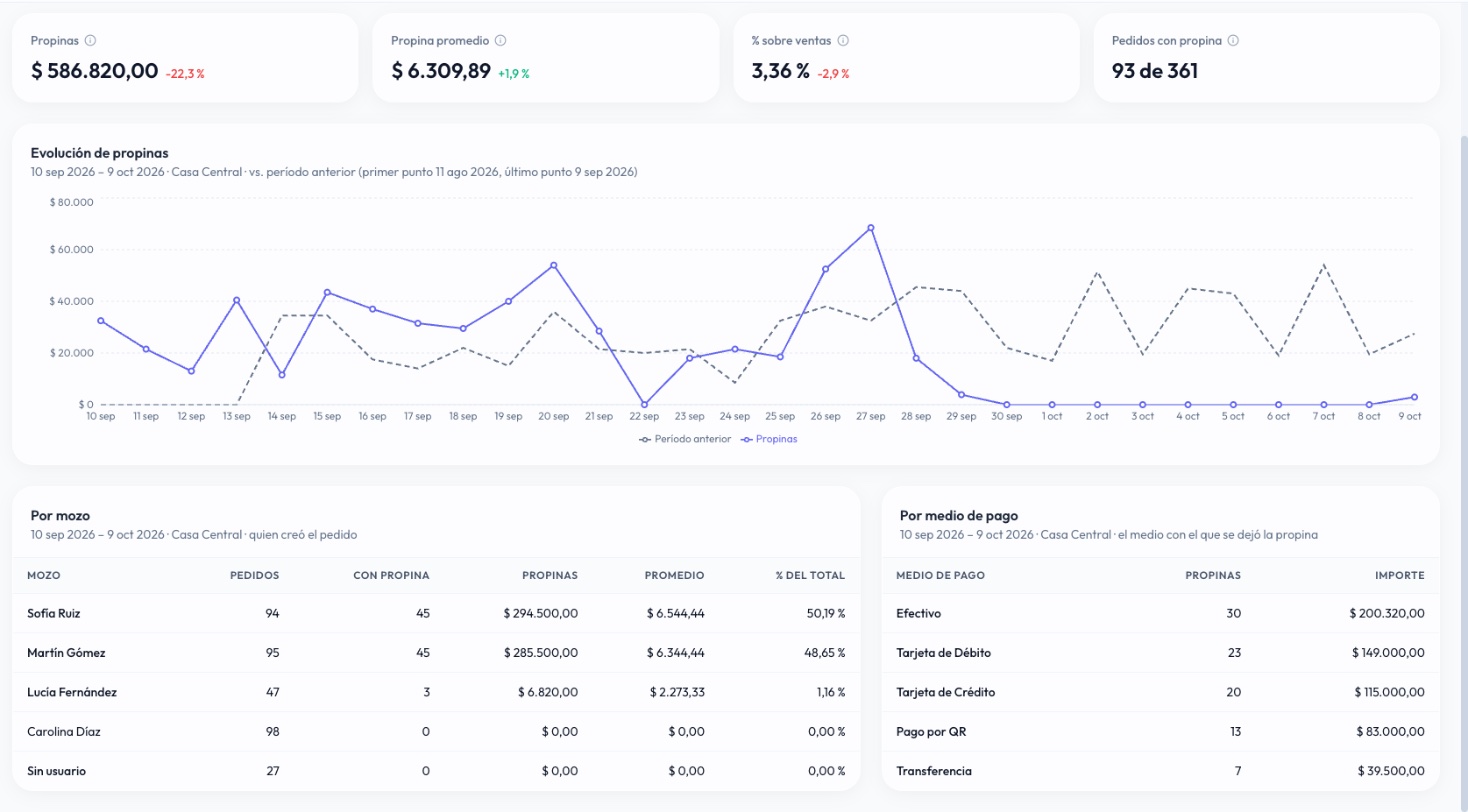This screenshot has width=1468, height=812.
Task: Click the Evolución de propinas chart title
Action: (x=100, y=153)
